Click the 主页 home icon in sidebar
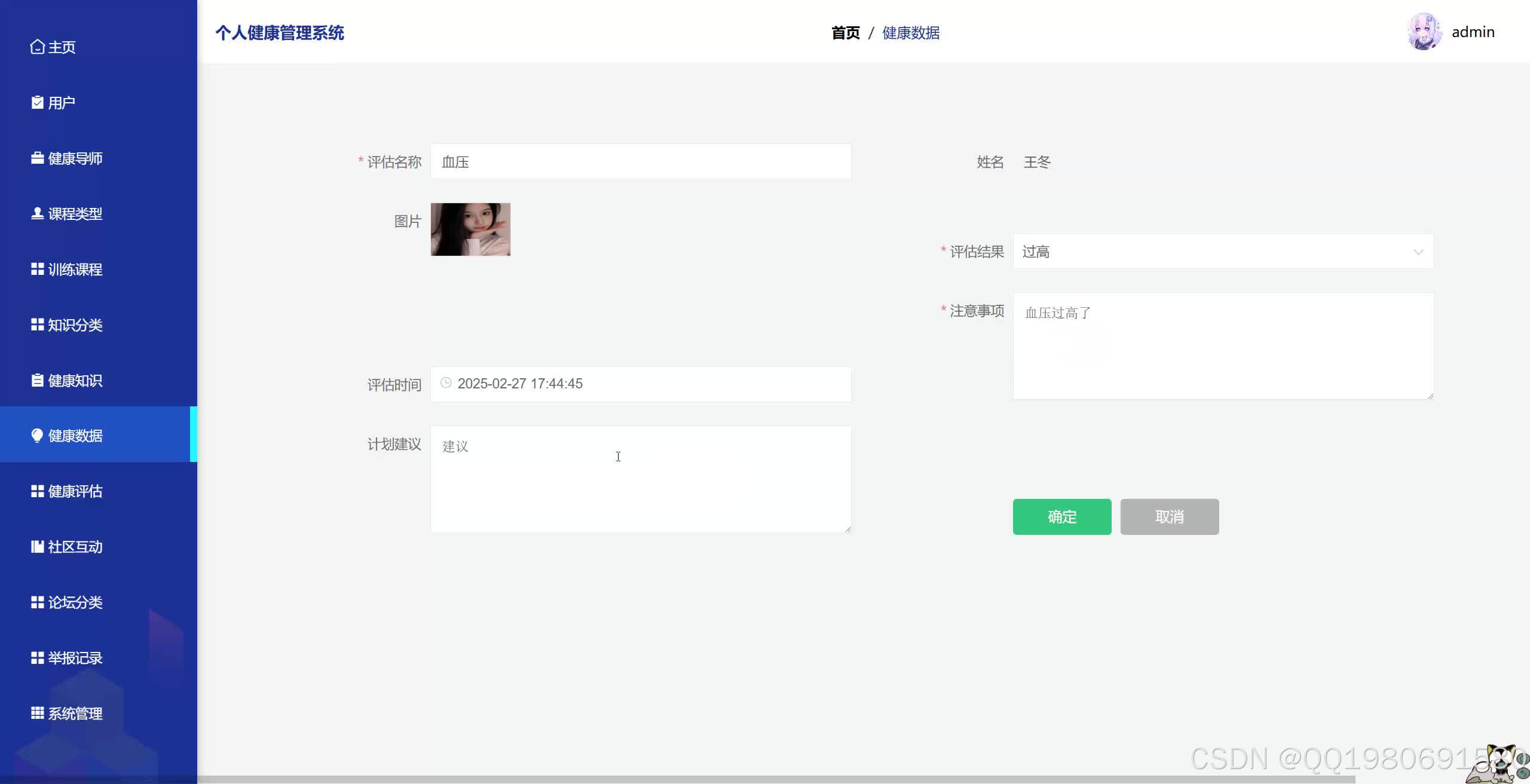This screenshot has height=784, width=1530. (x=37, y=46)
